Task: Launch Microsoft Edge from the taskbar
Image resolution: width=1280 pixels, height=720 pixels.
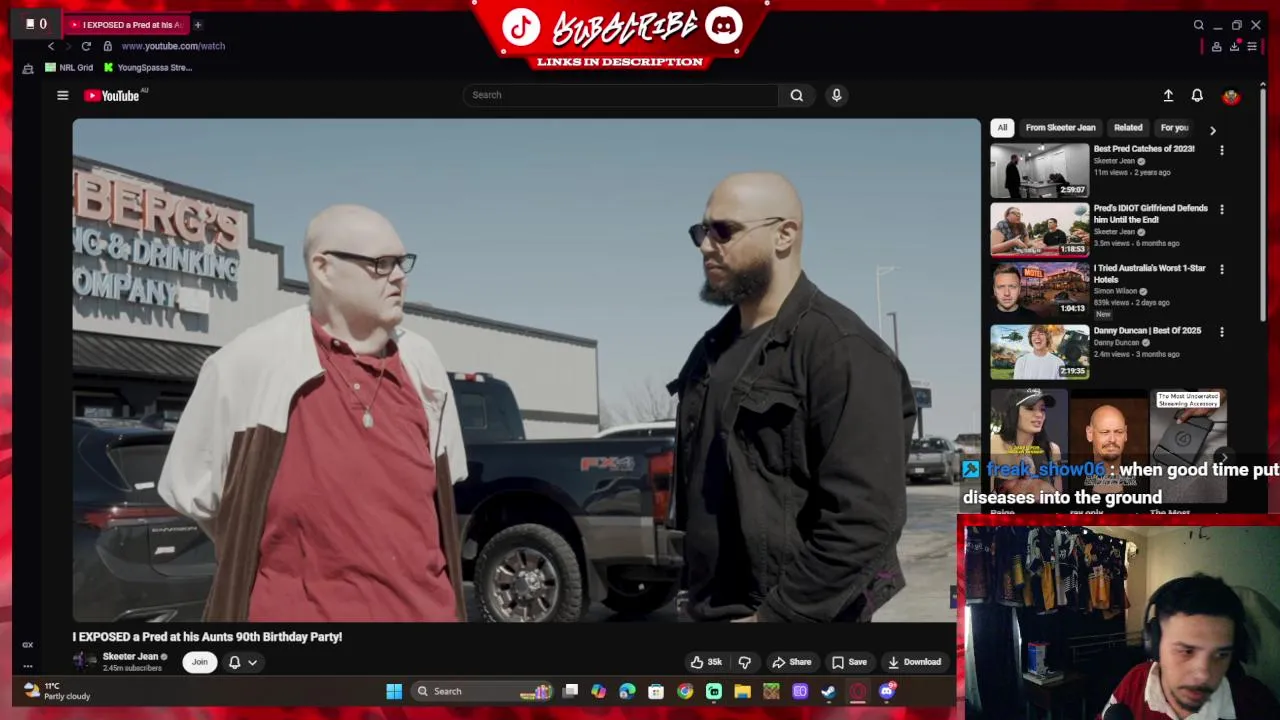Action: (627, 691)
